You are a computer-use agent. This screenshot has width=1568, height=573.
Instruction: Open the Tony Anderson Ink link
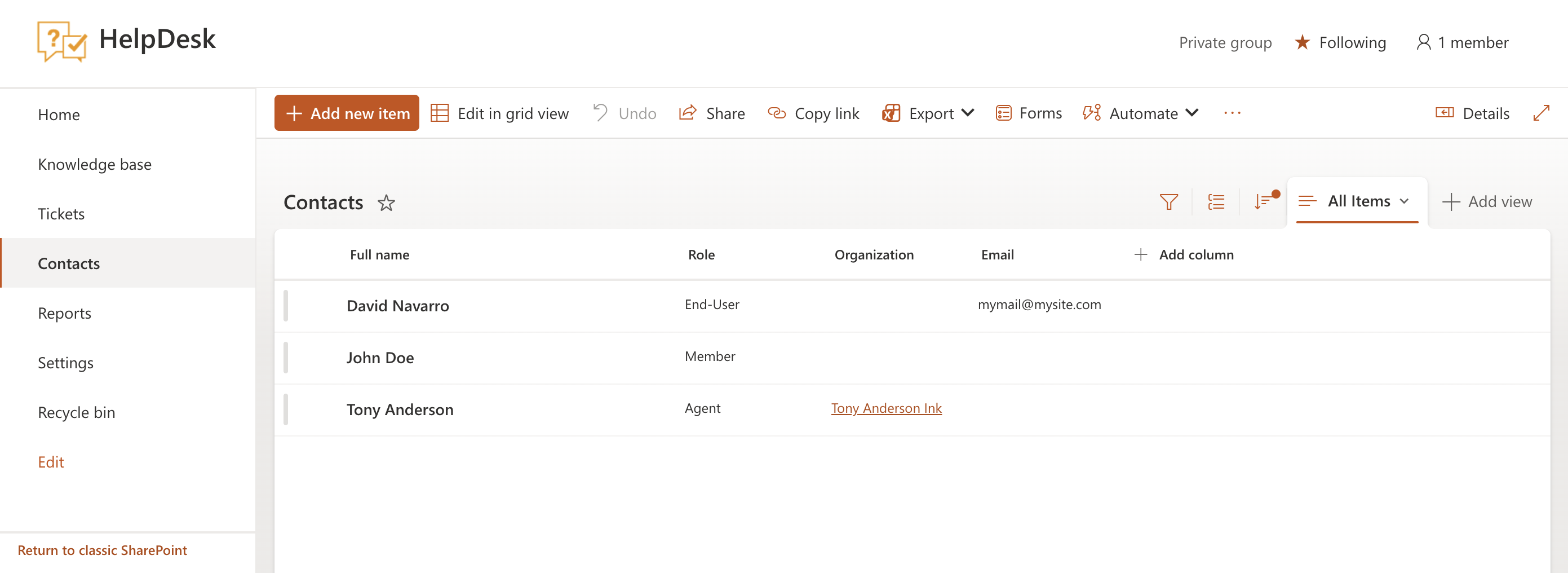point(886,408)
